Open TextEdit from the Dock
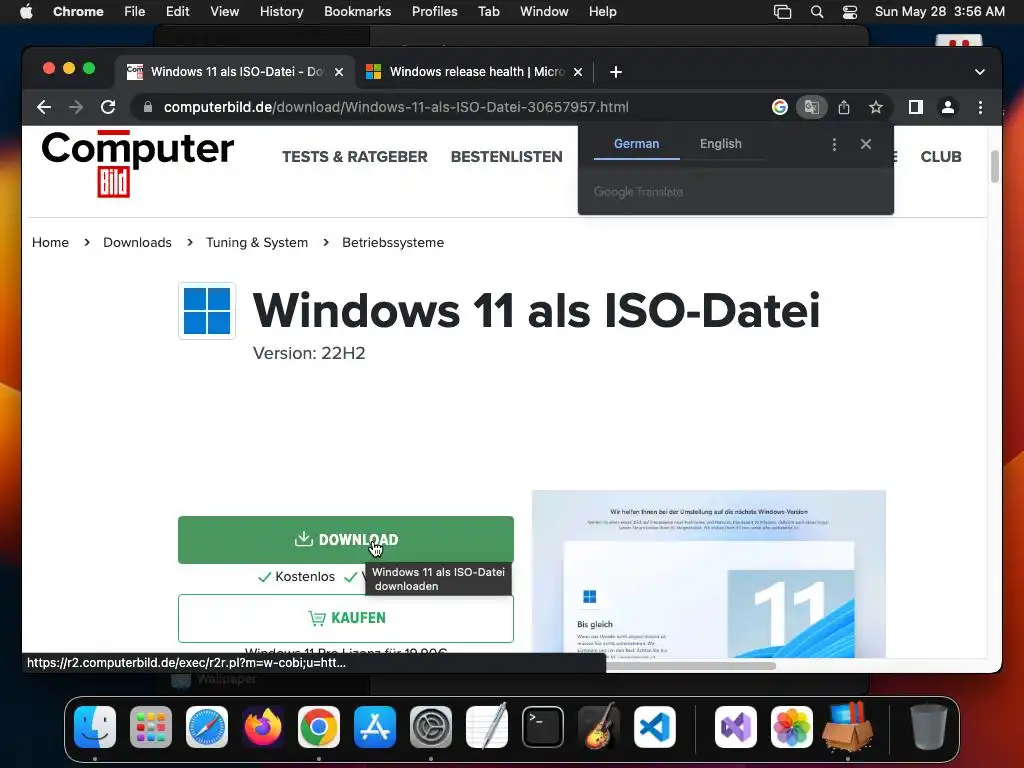 [487, 727]
